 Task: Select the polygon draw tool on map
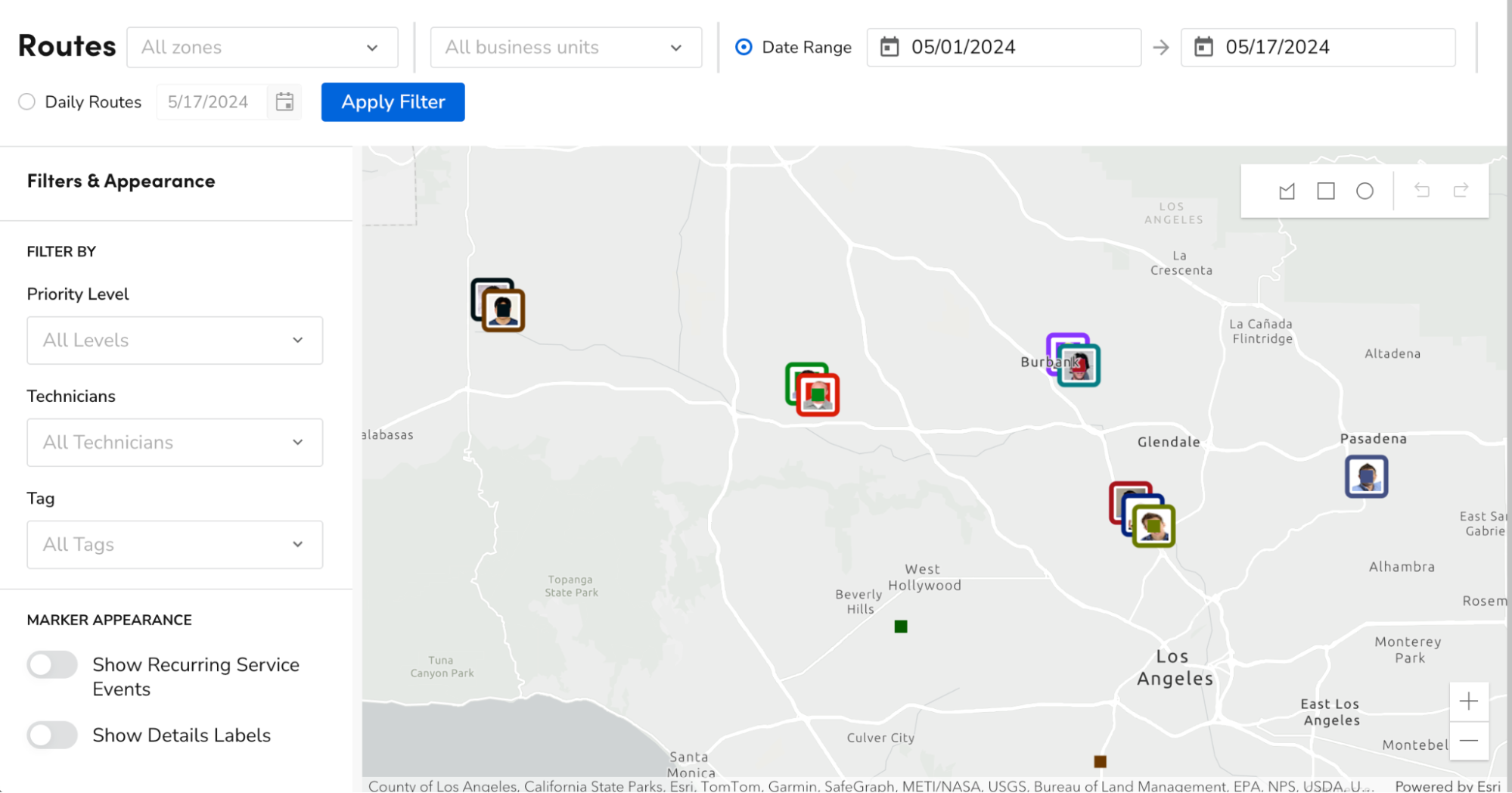point(1287,191)
